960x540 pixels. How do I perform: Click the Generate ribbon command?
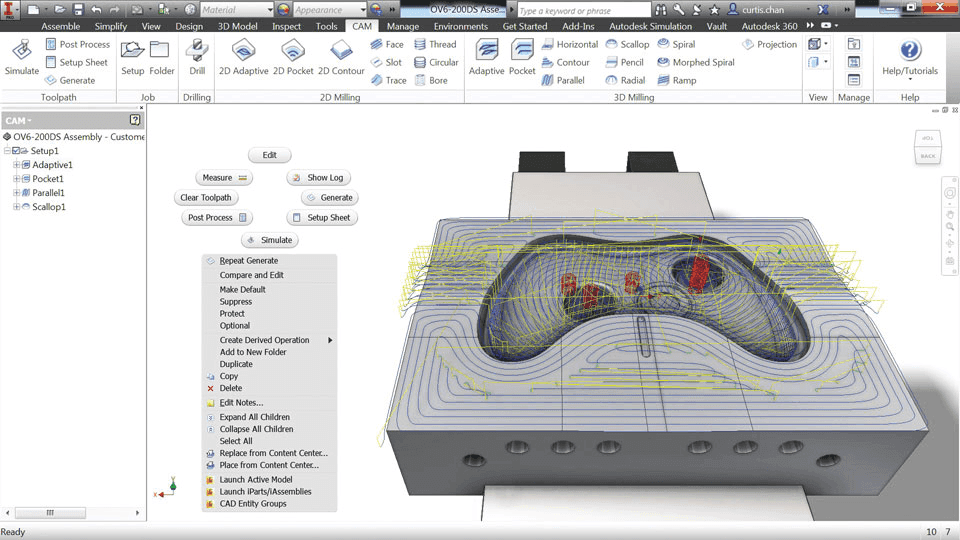[70, 80]
